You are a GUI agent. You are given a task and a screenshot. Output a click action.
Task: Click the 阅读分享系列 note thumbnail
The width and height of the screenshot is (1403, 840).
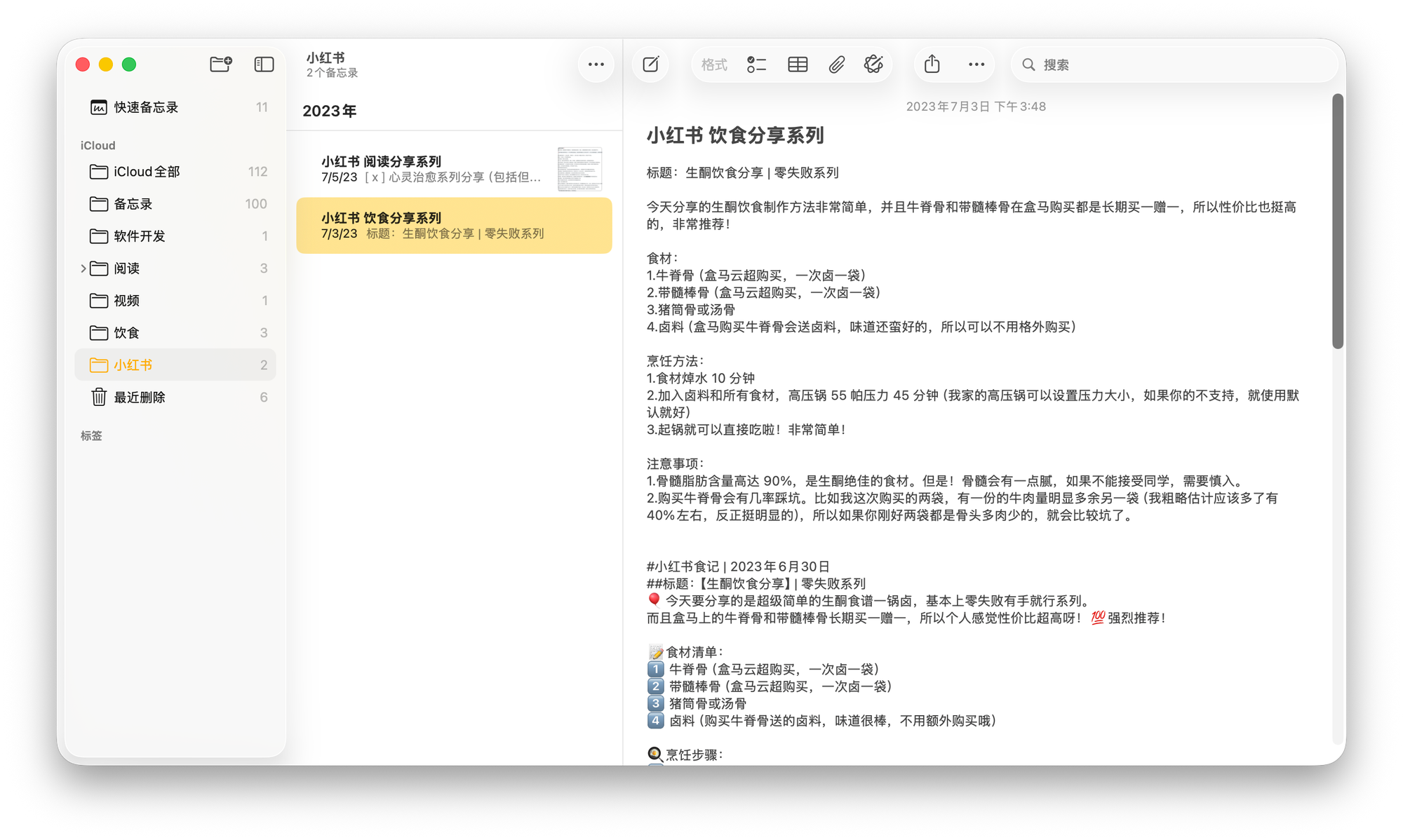[x=579, y=169]
